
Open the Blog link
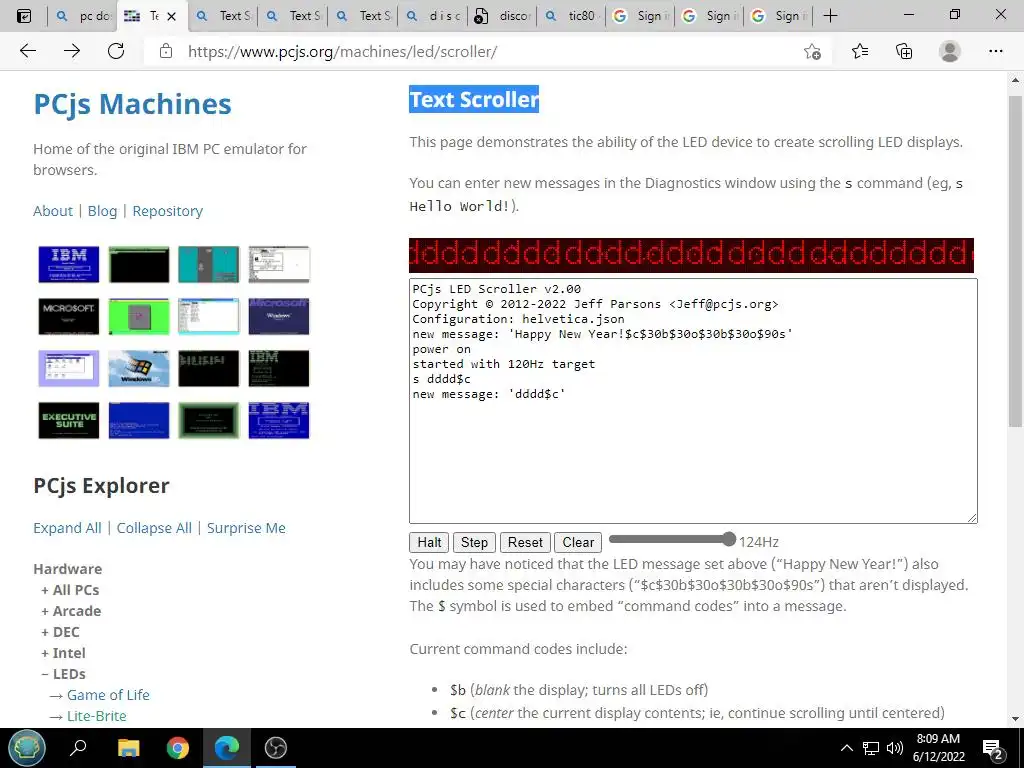pos(103,211)
